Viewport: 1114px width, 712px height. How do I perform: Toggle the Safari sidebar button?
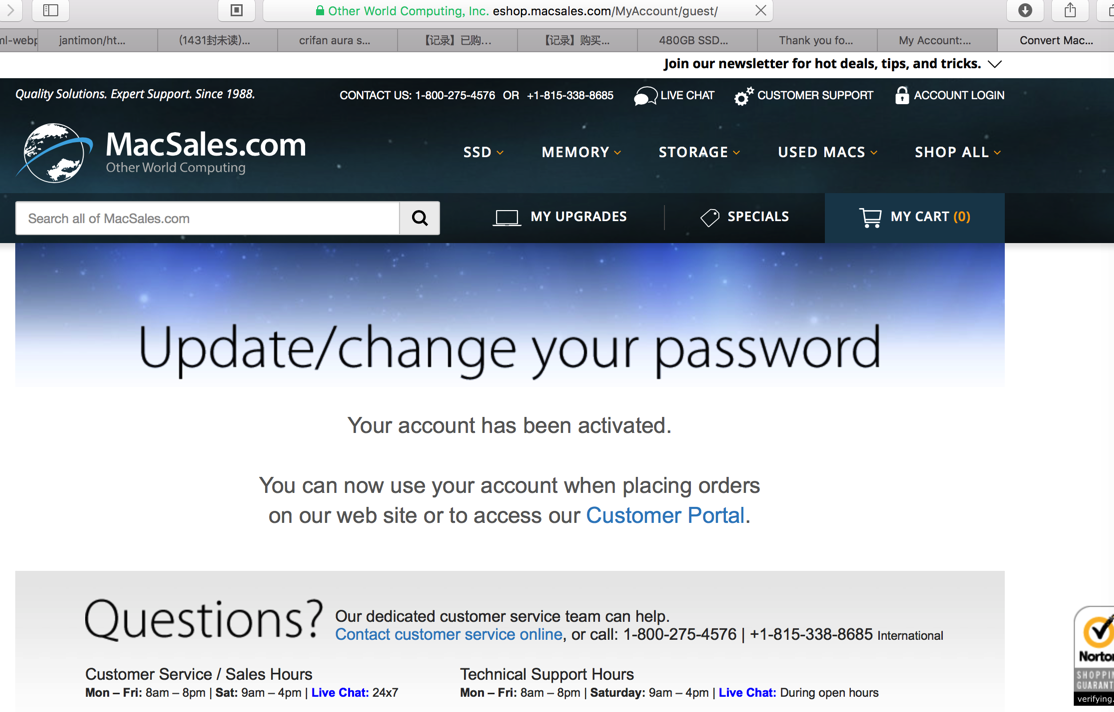[x=50, y=10]
